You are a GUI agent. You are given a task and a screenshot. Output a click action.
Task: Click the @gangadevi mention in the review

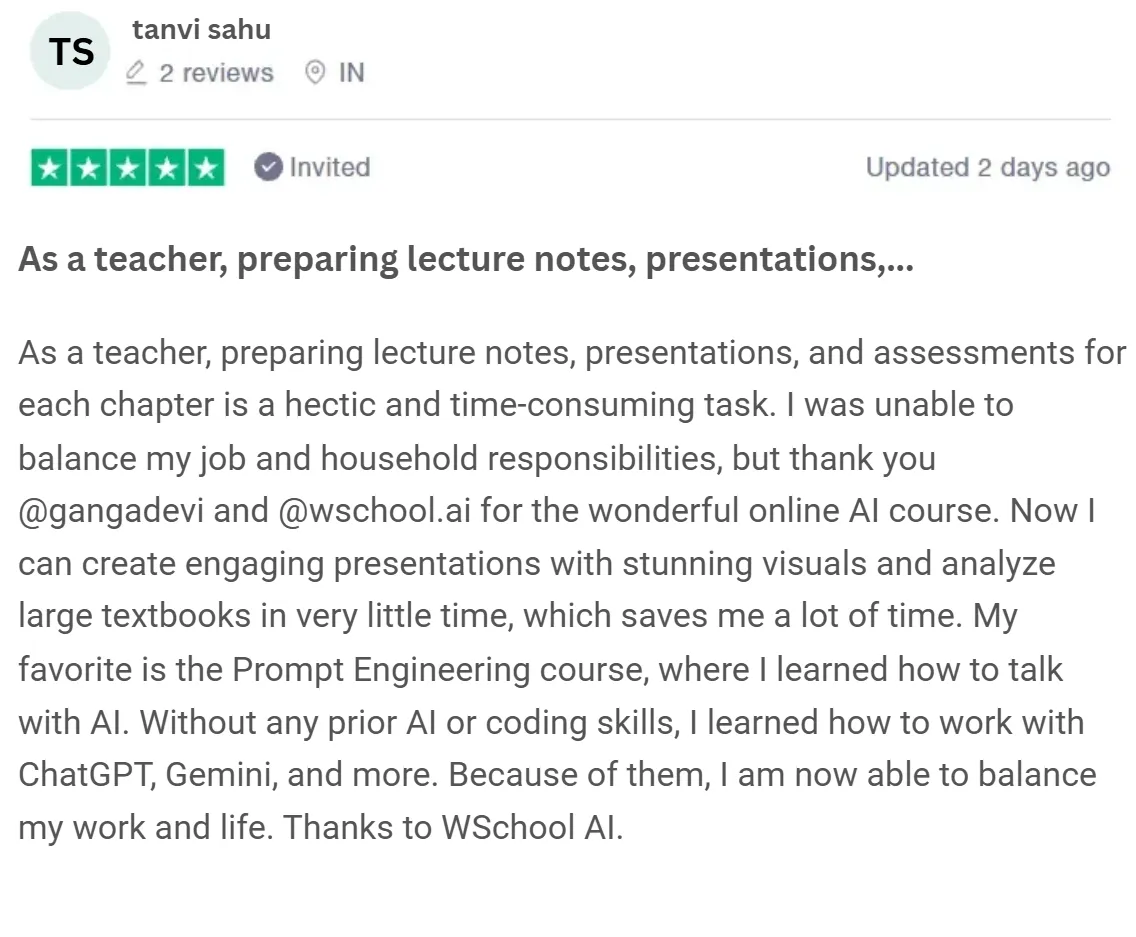click(x=111, y=511)
